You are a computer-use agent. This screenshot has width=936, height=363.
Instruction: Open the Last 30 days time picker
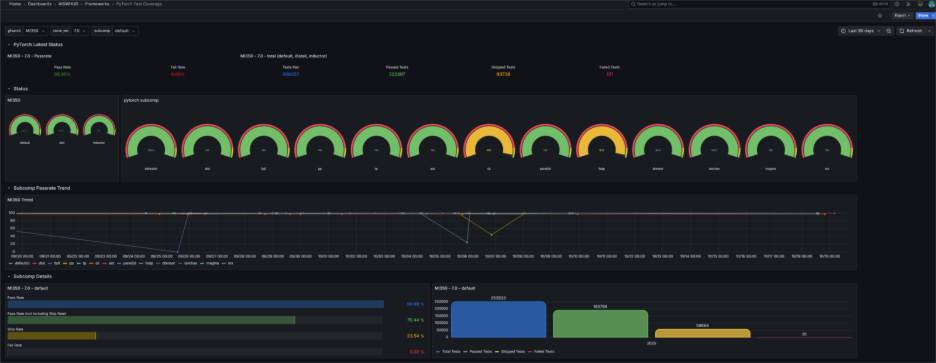tap(860, 30)
